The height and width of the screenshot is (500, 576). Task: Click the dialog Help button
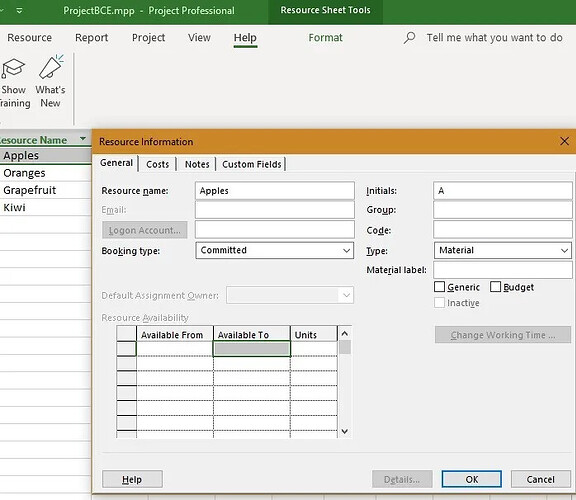132,479
